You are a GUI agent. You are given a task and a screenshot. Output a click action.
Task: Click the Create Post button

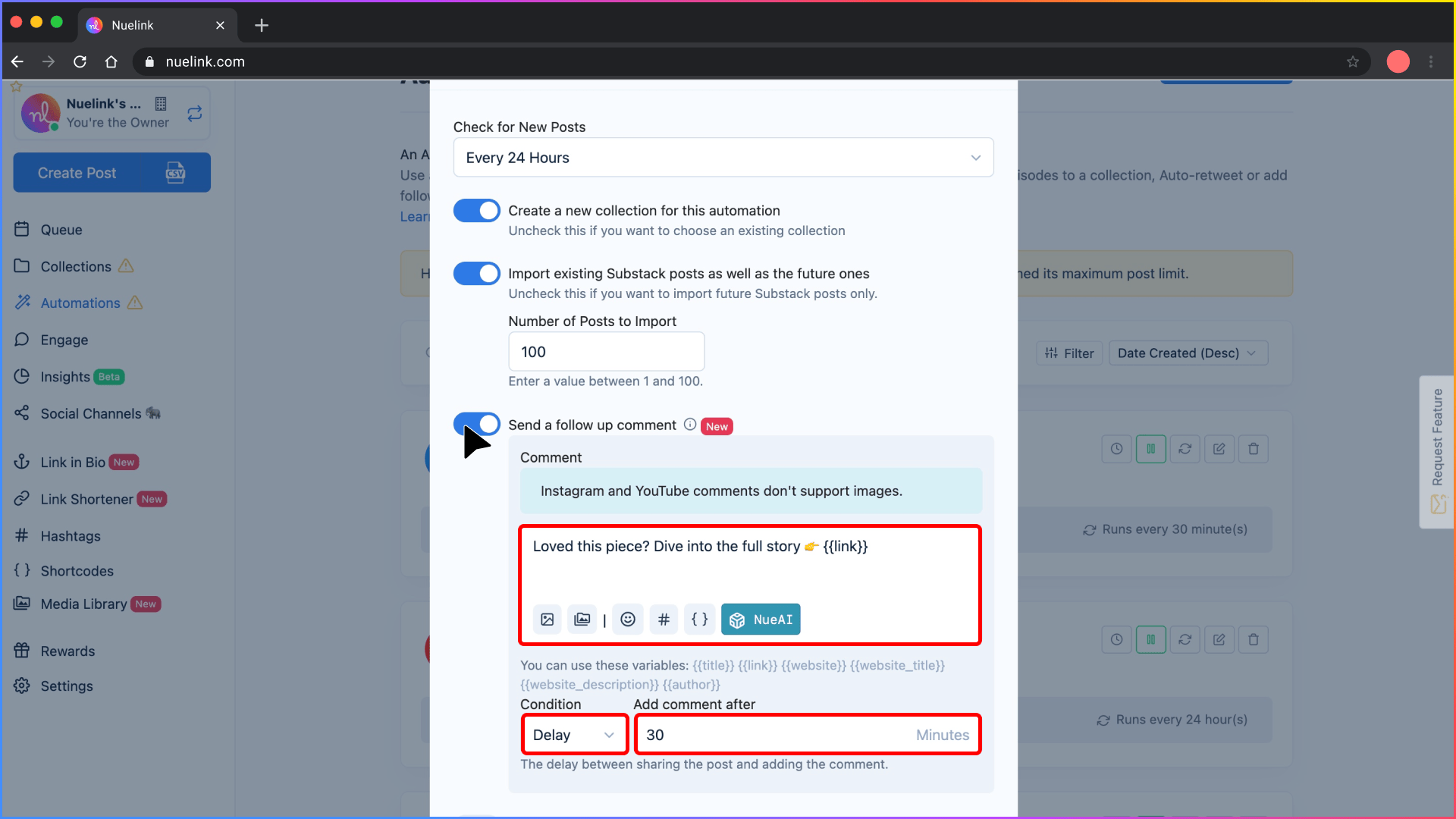[x=111, y=172]
